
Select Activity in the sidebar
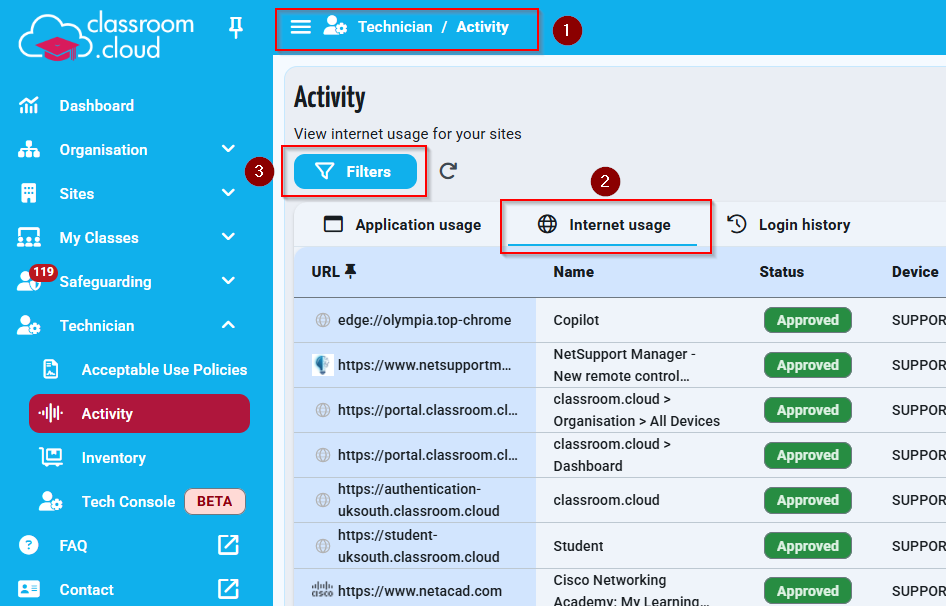(139, 413)
